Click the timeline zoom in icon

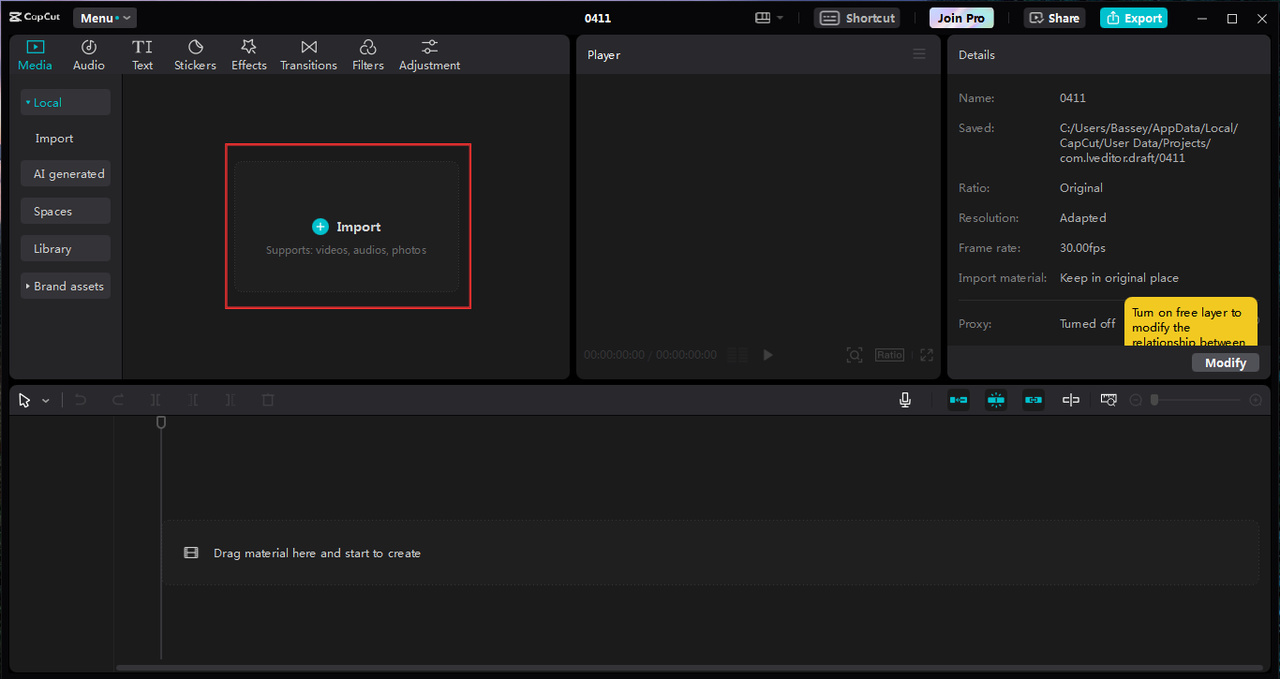[1256, 400]
